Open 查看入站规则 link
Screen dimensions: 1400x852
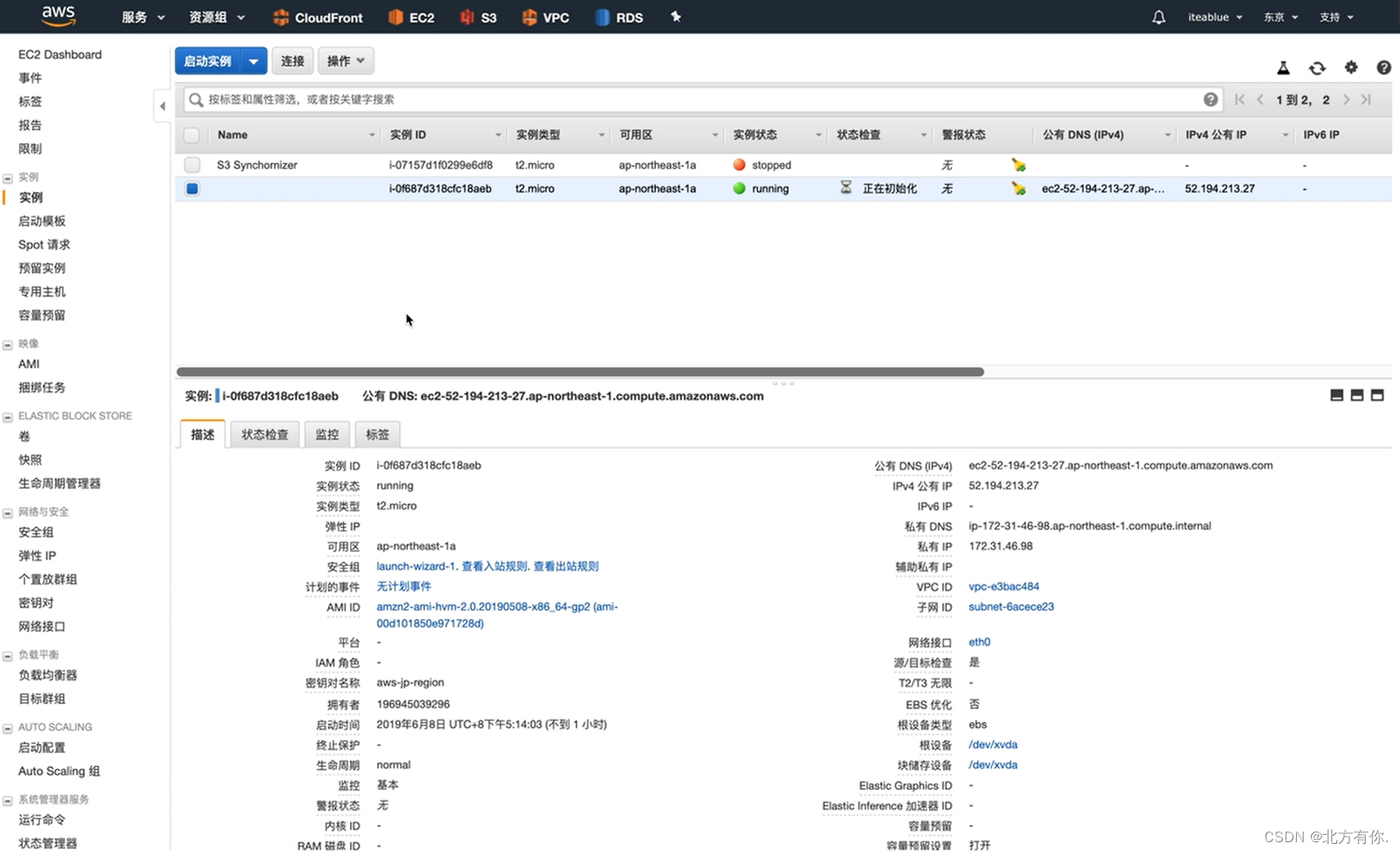click(495, 566)
